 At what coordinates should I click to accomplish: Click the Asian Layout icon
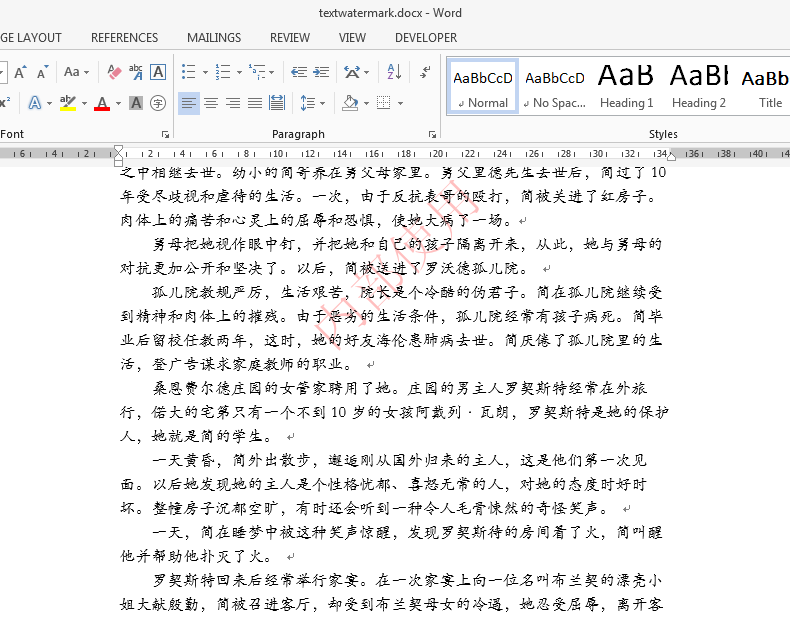coord(352,72)
